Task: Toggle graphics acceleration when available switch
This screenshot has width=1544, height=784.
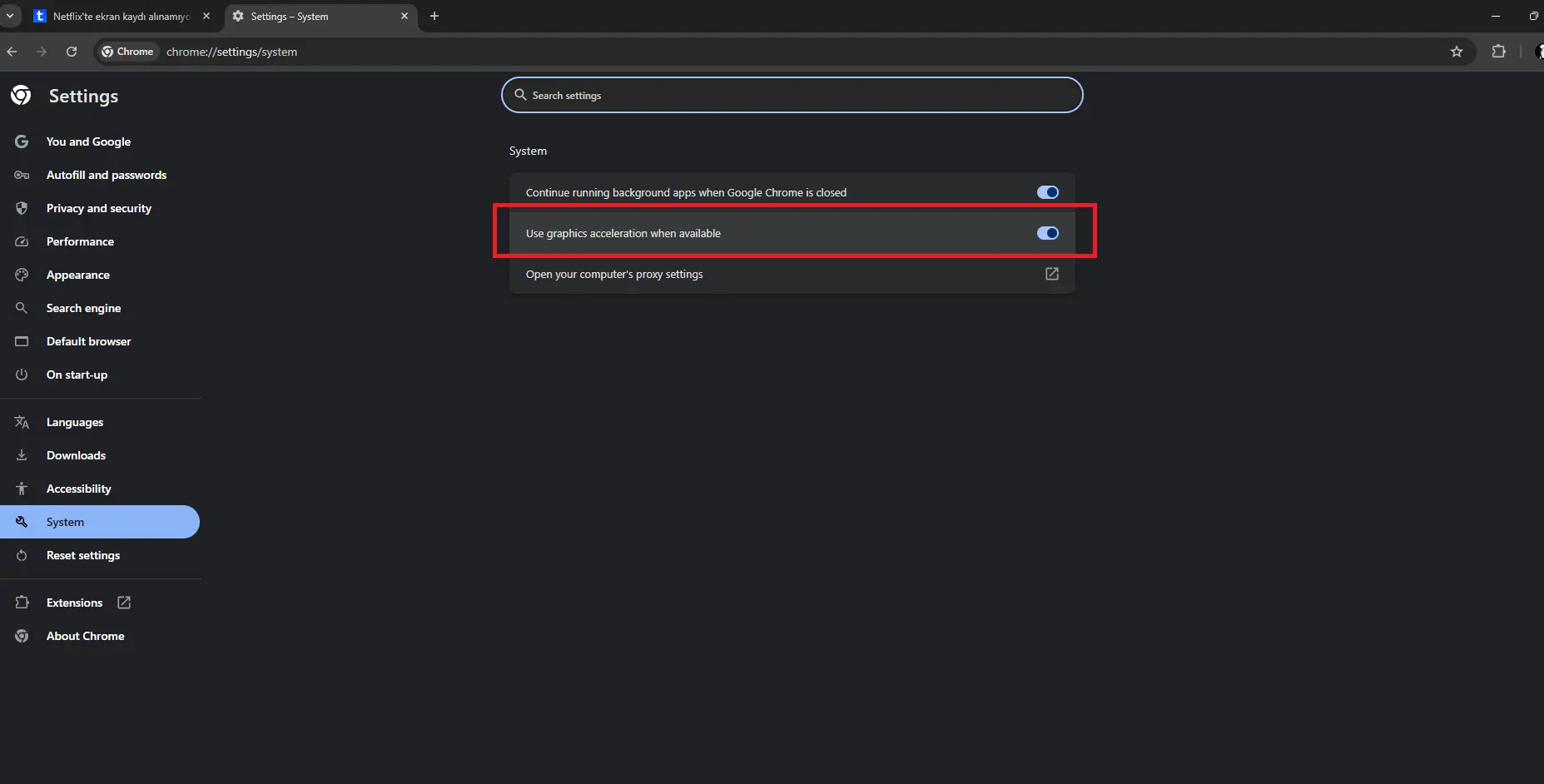Action: tap(1047, 233)
